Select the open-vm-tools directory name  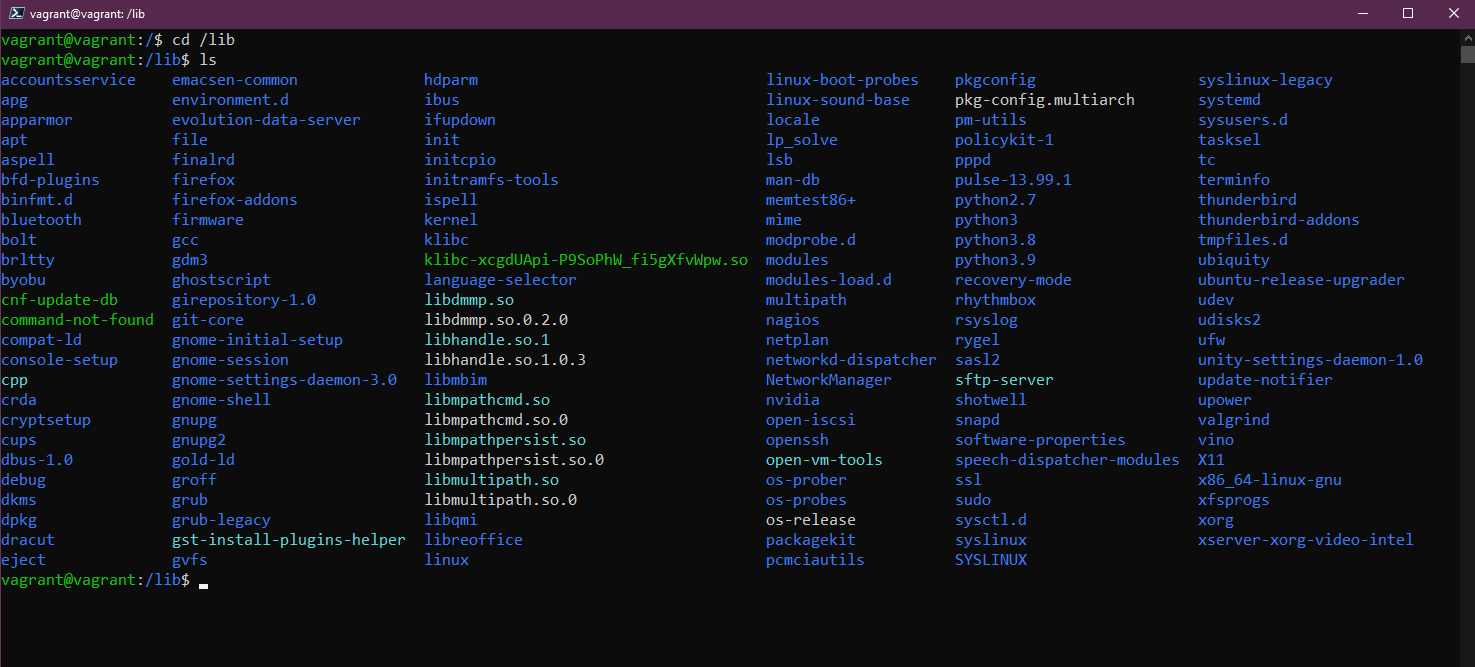click(824, 459)
